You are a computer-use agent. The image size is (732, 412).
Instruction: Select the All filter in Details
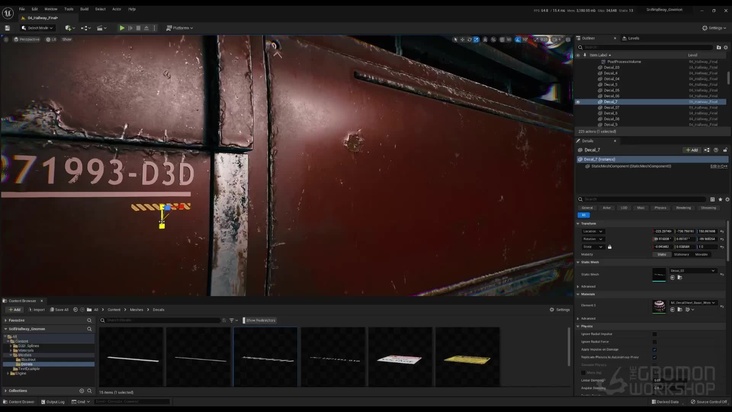tap(584, 215)
